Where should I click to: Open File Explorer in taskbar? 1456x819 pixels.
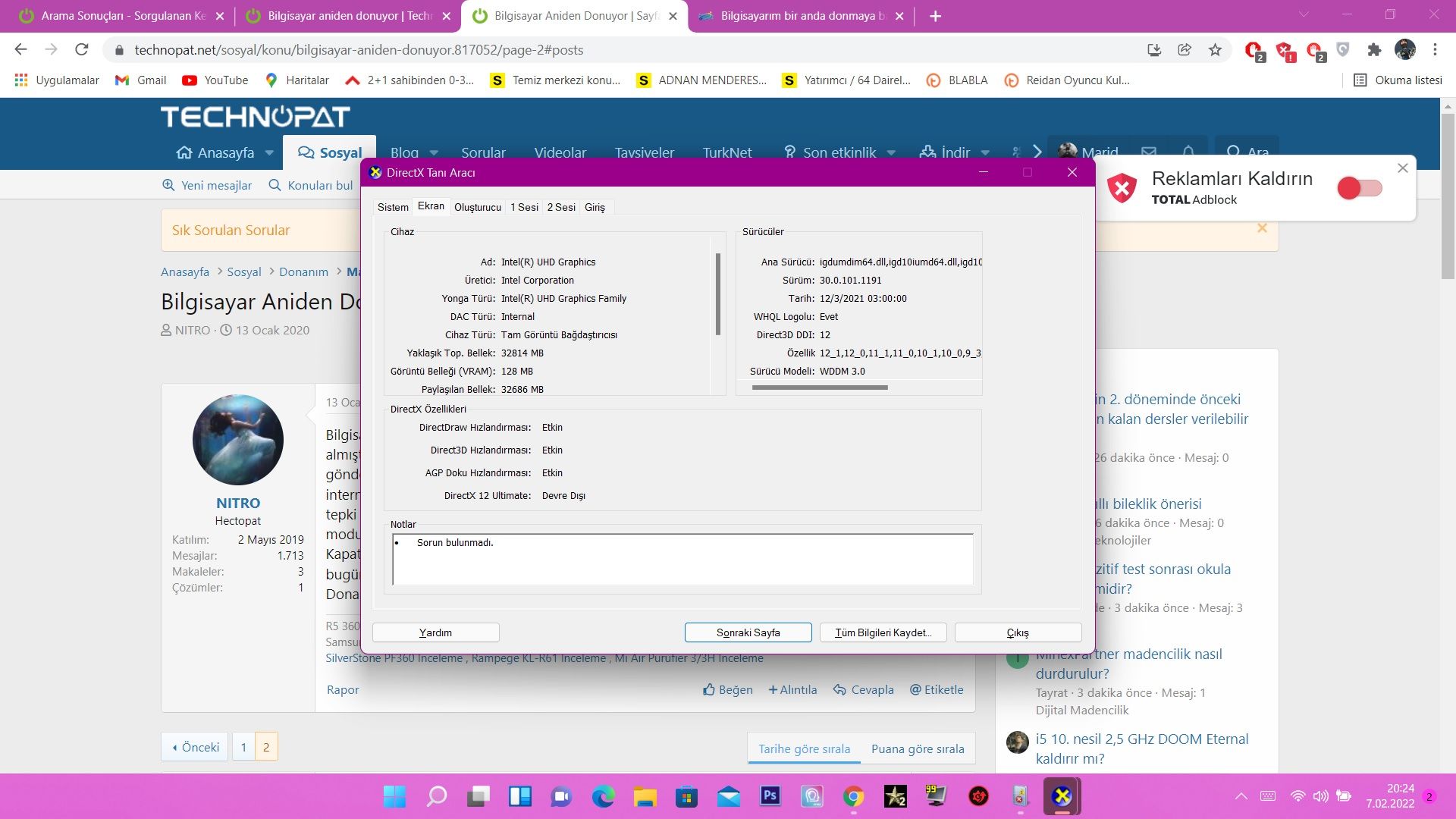(x=645, y=796)
